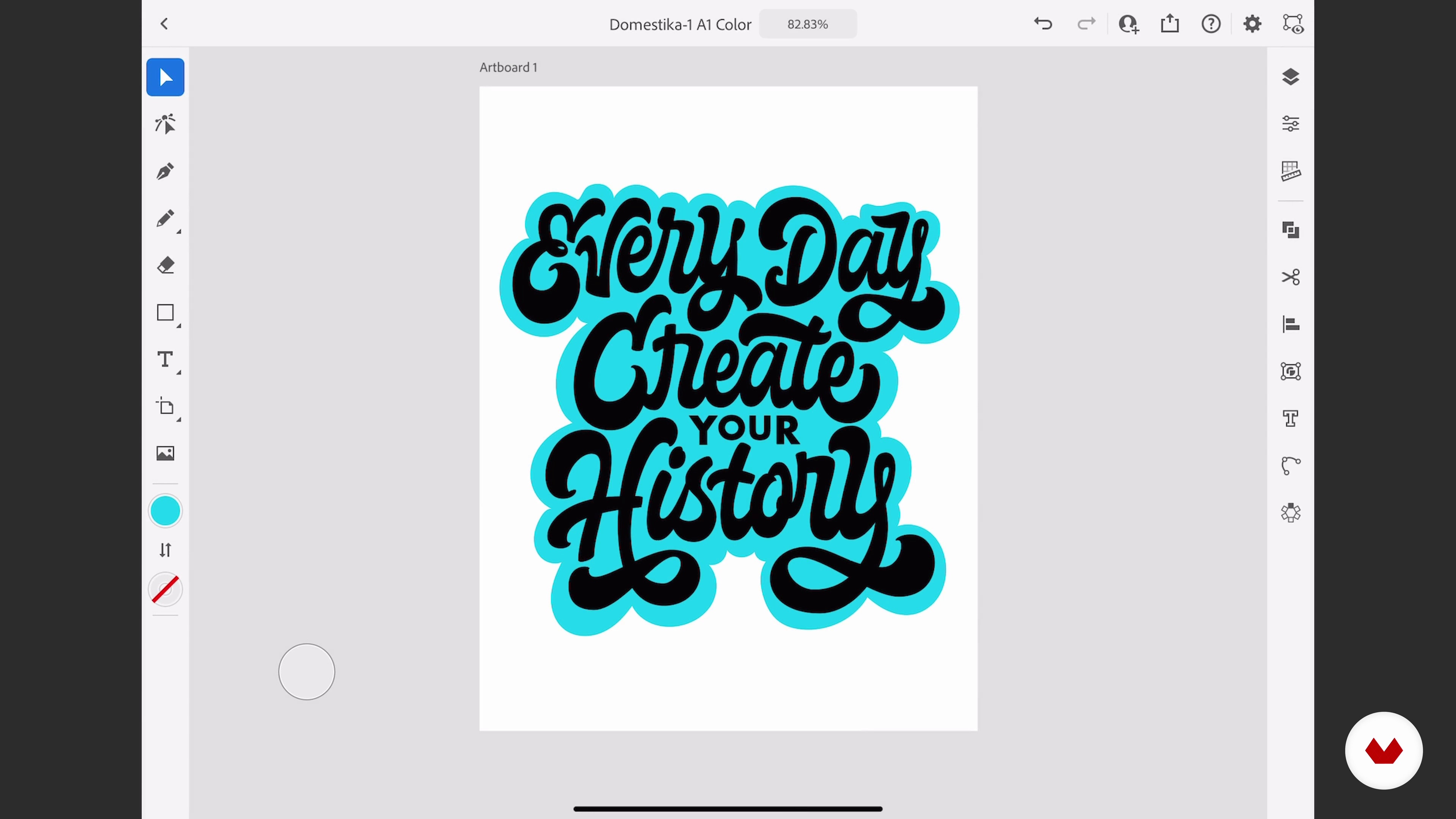Select the Artboard tool
Image resolution: width=1456 pixels, height=819 pixels.
coord(165,406)
